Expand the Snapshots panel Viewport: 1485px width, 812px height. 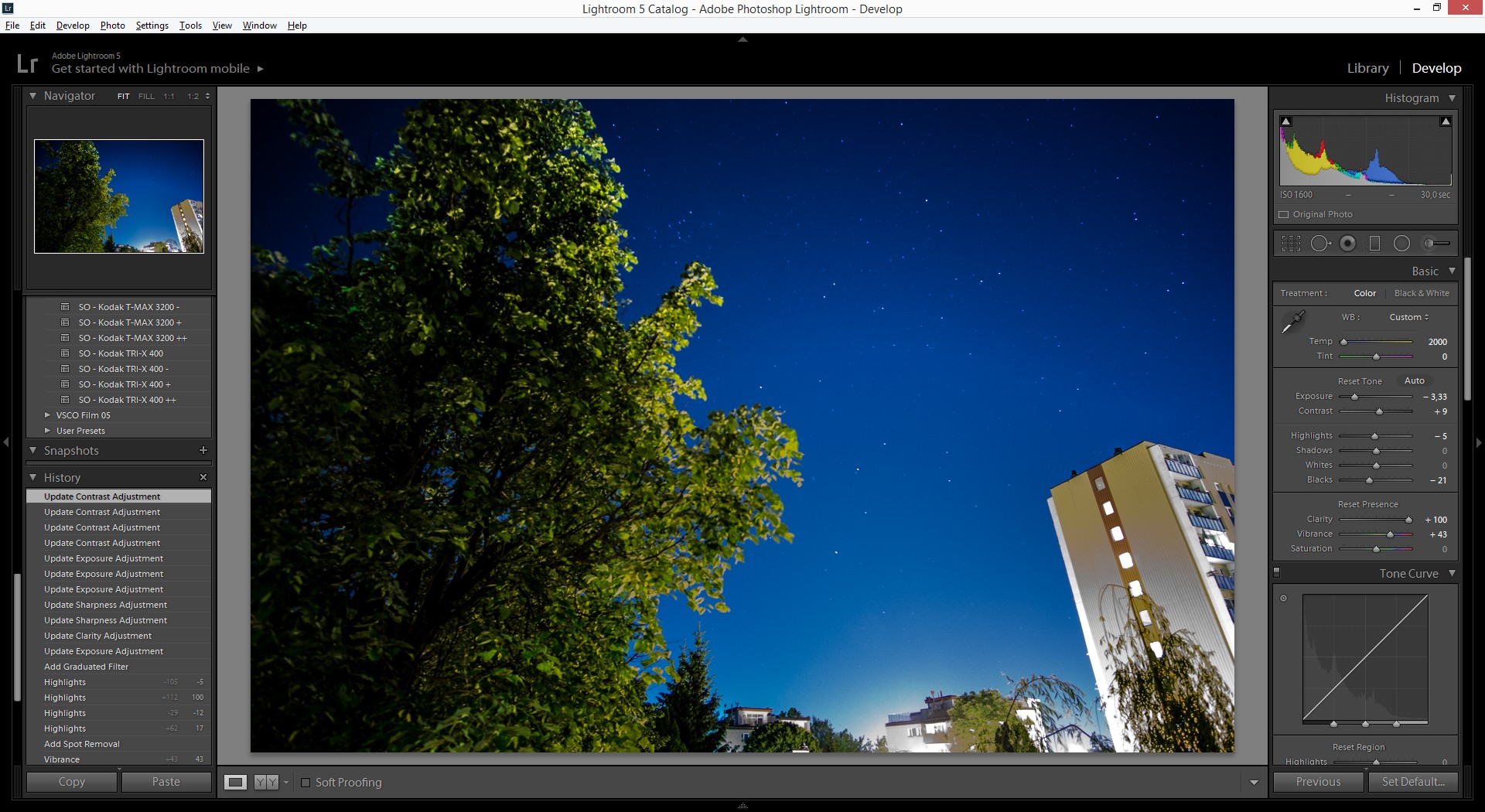32,450
